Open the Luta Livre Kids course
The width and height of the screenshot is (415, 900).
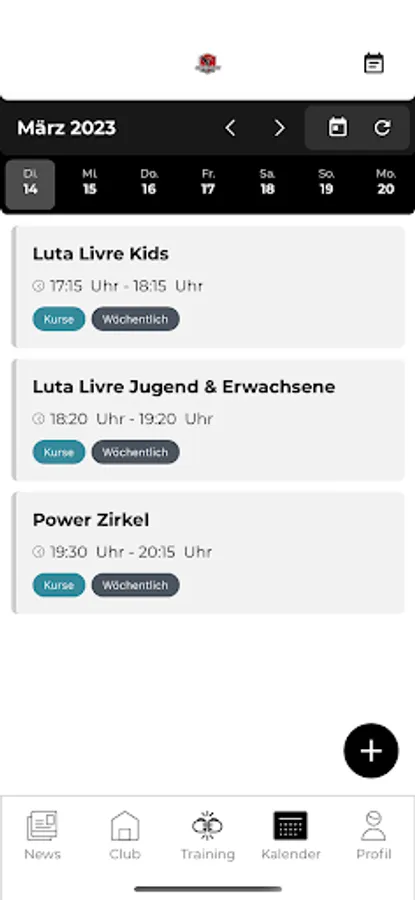click(x=208, y=286)
